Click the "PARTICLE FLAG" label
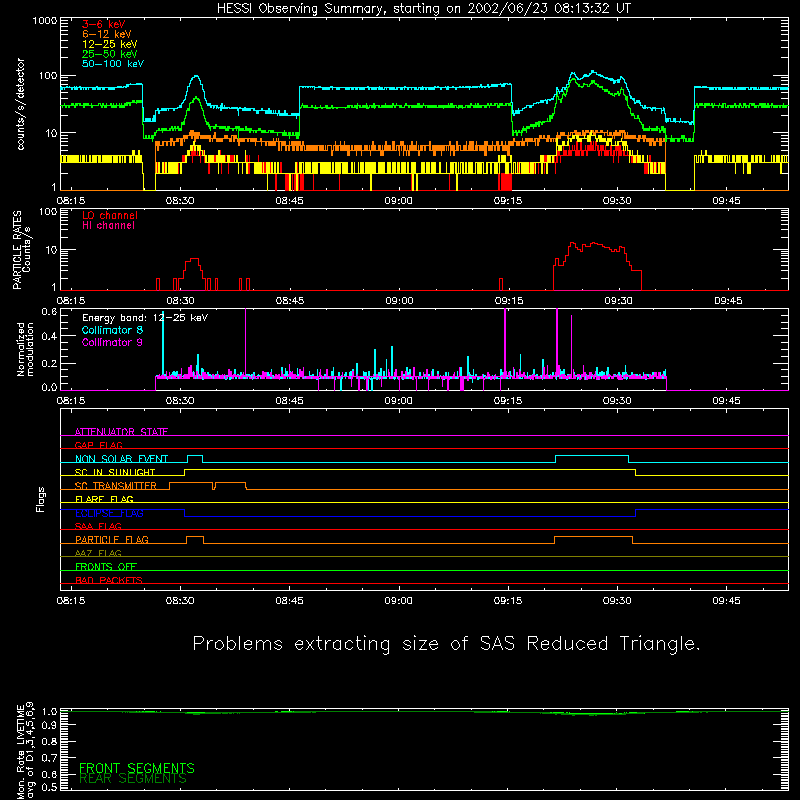 click(x=112, y=539)
